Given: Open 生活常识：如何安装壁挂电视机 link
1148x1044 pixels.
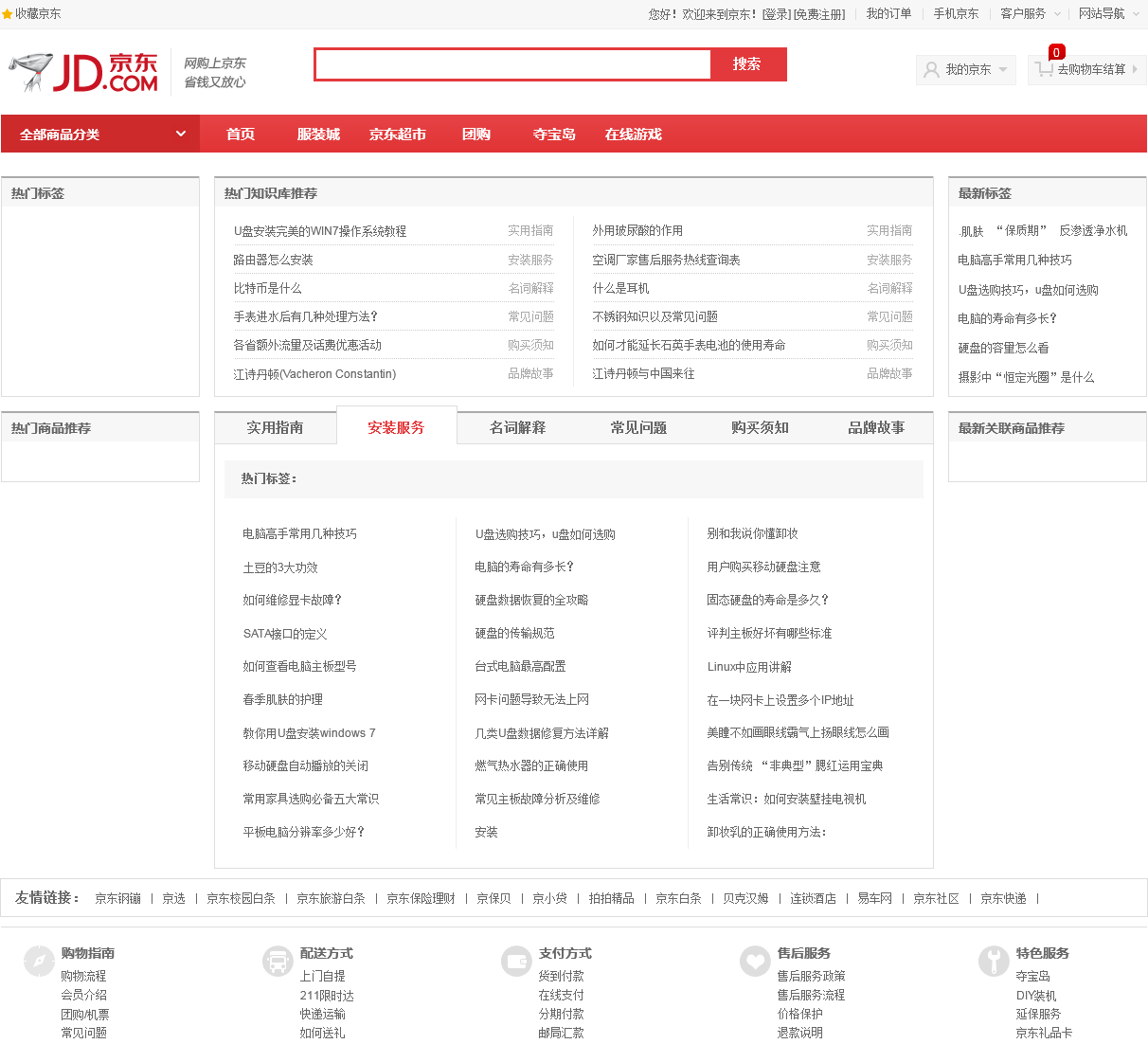Looking at the screenshot, I should click(x=787, y=799).
